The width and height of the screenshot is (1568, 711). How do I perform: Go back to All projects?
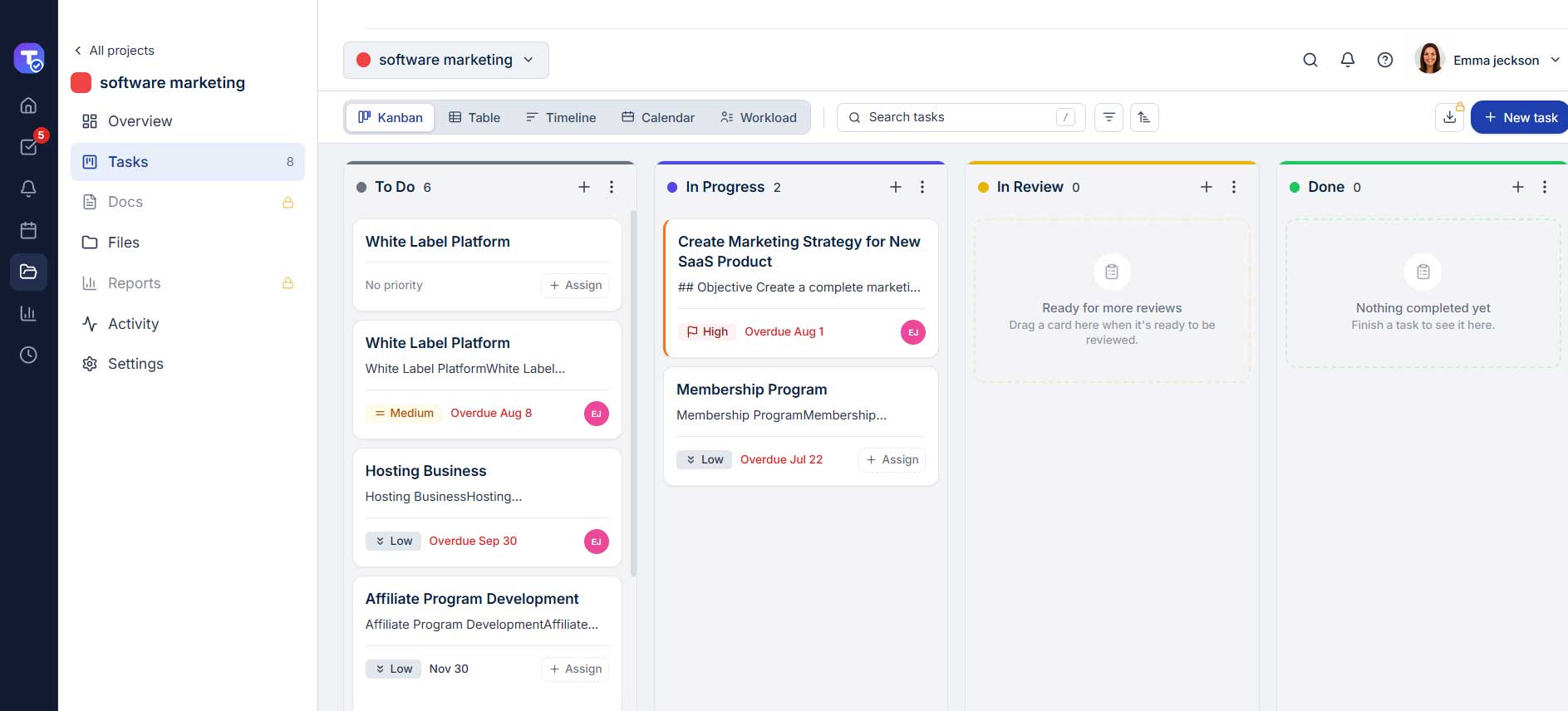(115, 51)
